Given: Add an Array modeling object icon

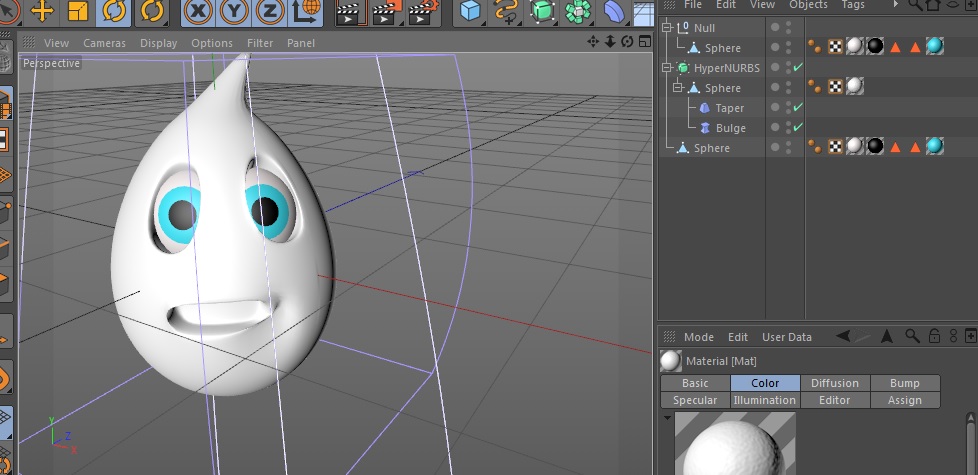Looking at the screenshot, I should pos(578,11).
